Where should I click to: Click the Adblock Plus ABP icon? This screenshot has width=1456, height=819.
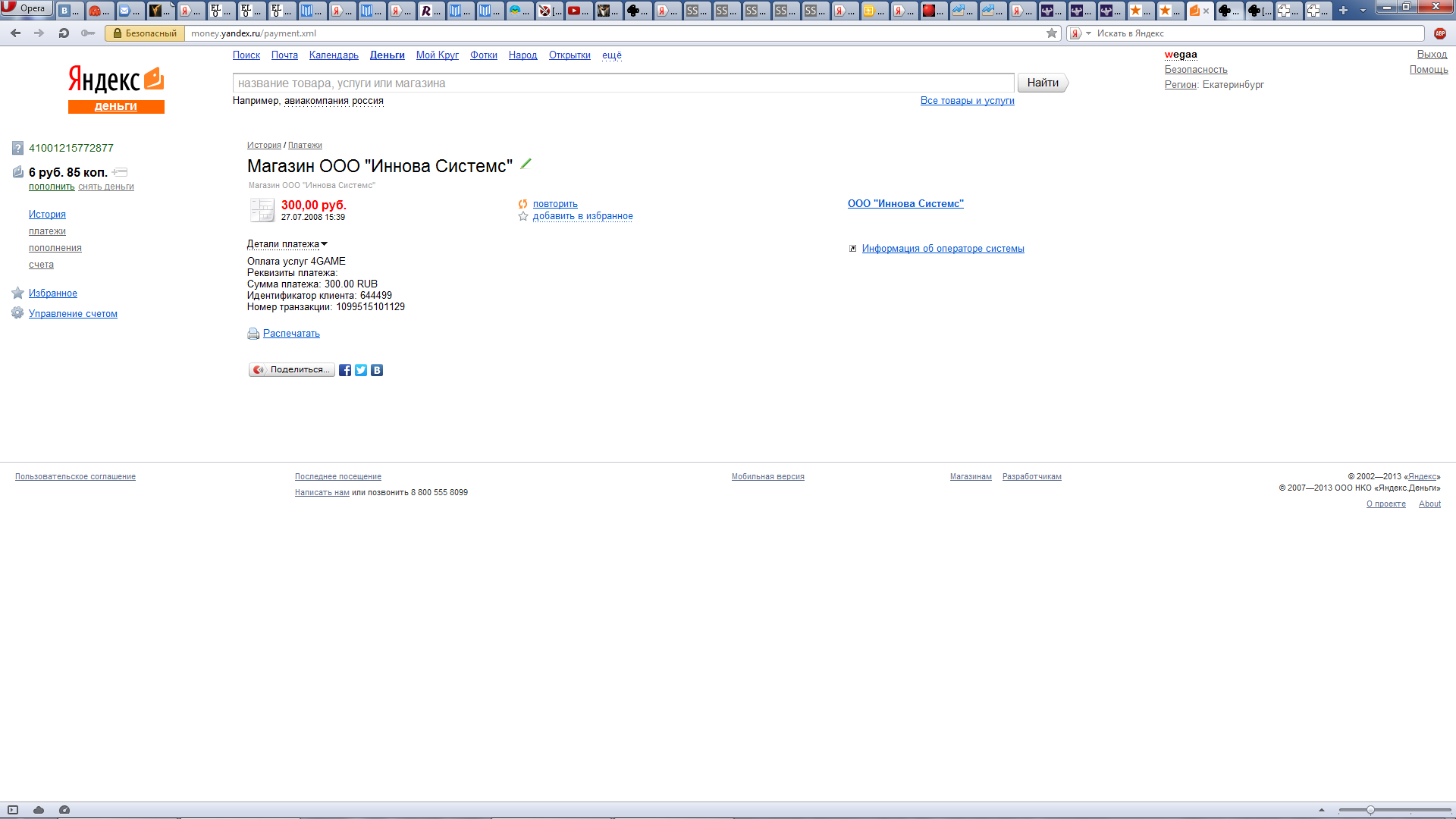(x=1440, y=33)
